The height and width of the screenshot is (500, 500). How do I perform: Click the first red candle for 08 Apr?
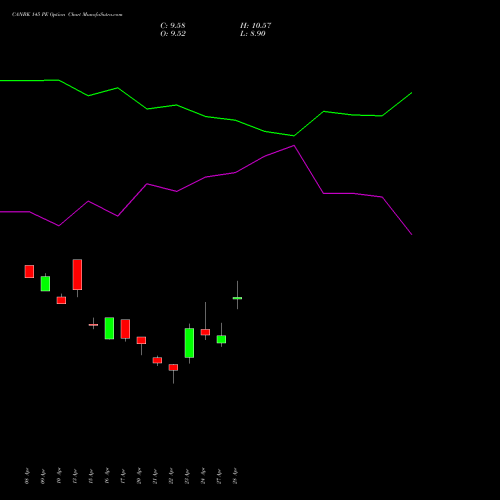click(x=29, y=271)
